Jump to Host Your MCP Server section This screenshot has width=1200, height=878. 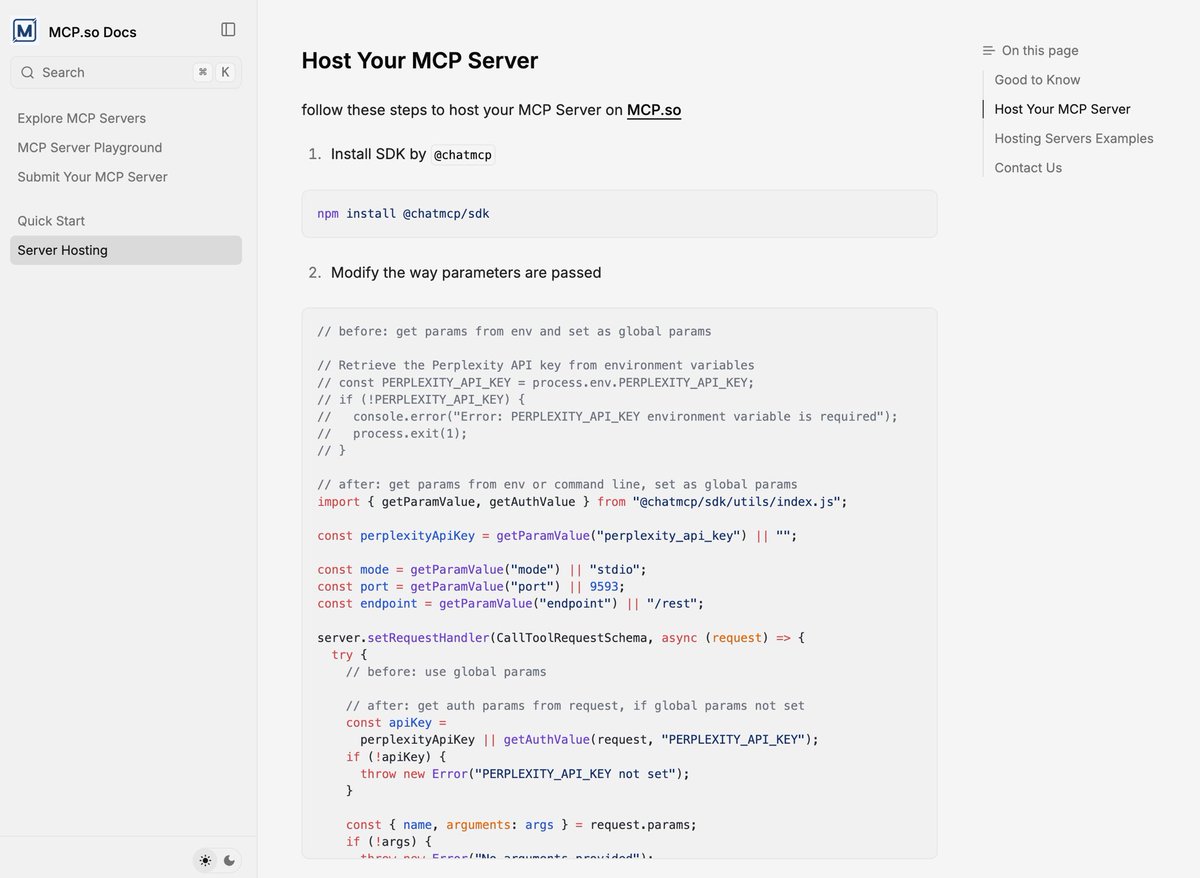point(1062,109)
